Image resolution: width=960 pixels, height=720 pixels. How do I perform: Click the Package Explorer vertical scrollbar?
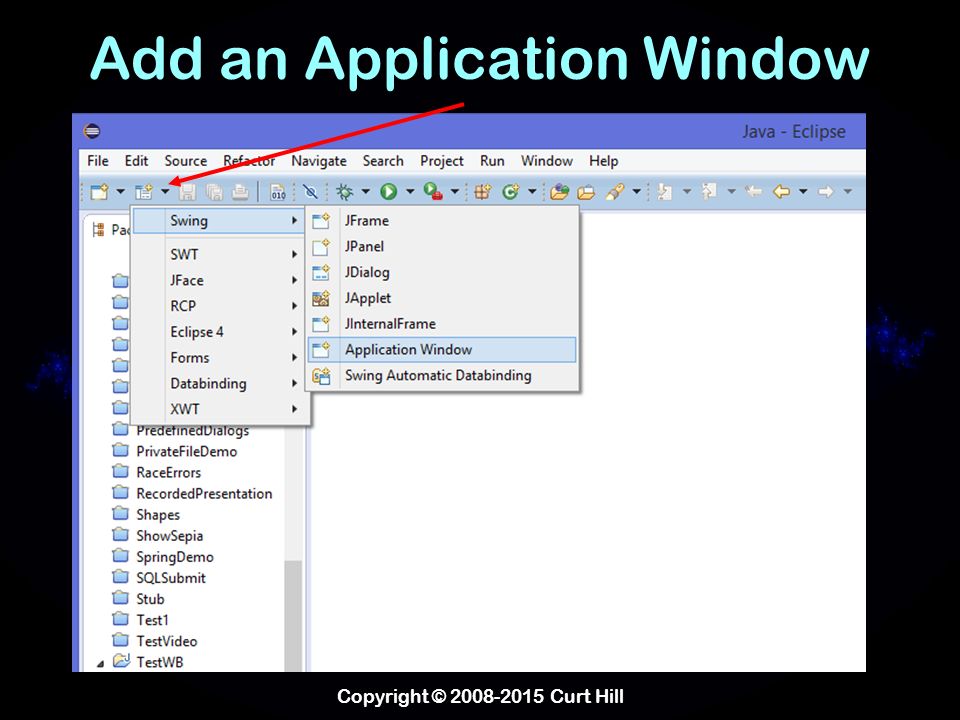coord(293,615)
